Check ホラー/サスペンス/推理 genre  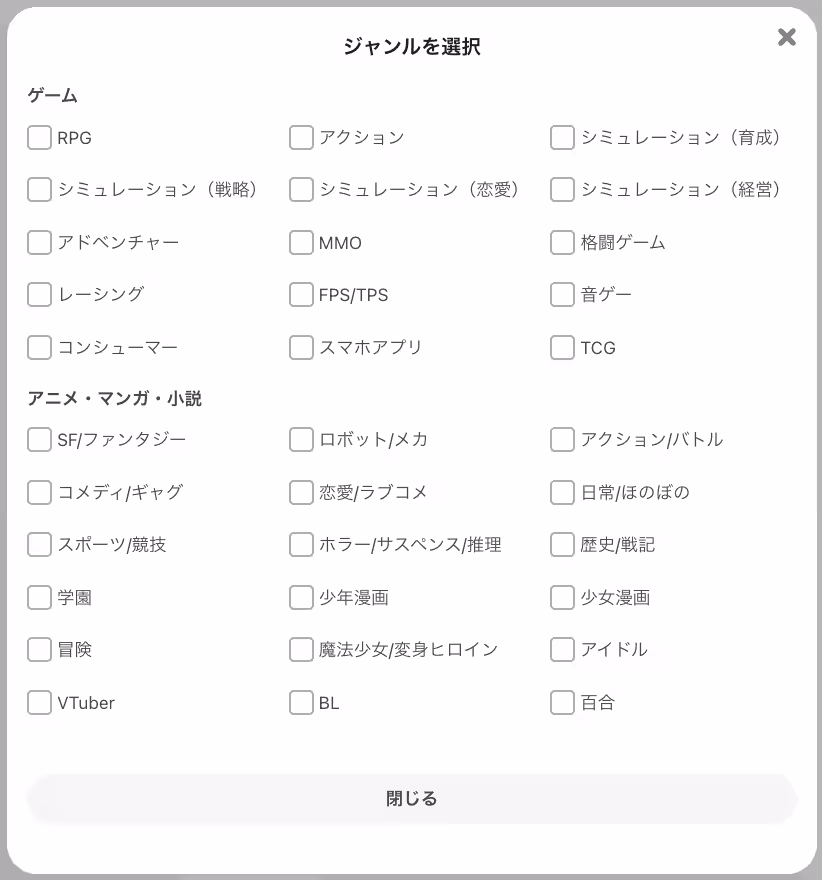coord(300,544)
